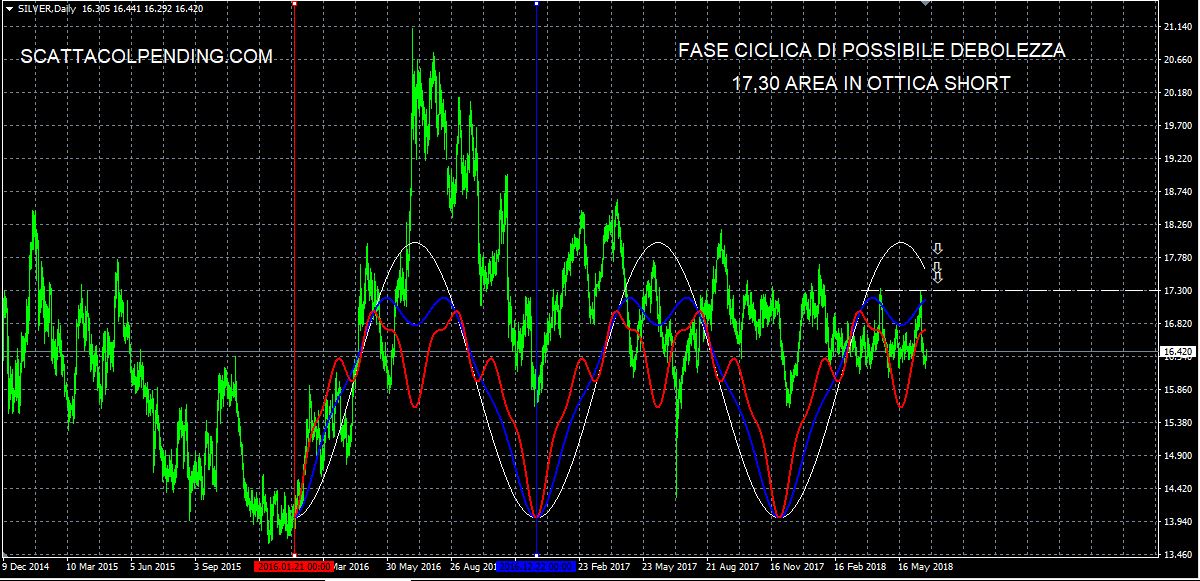Open the SILVER,Daily dropdown triangle

pos(9,8)
